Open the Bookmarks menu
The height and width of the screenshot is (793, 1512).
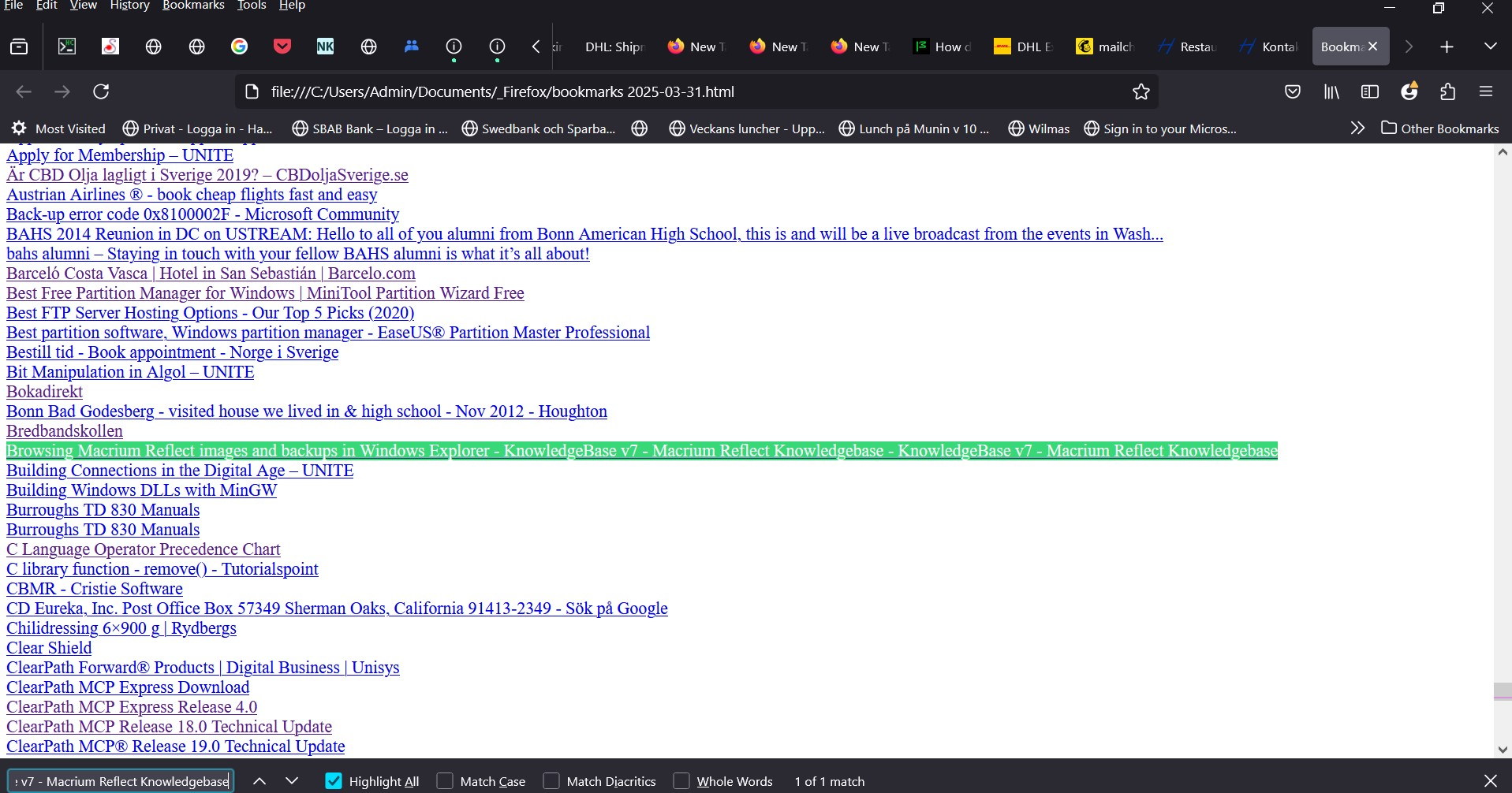point(193,6)
